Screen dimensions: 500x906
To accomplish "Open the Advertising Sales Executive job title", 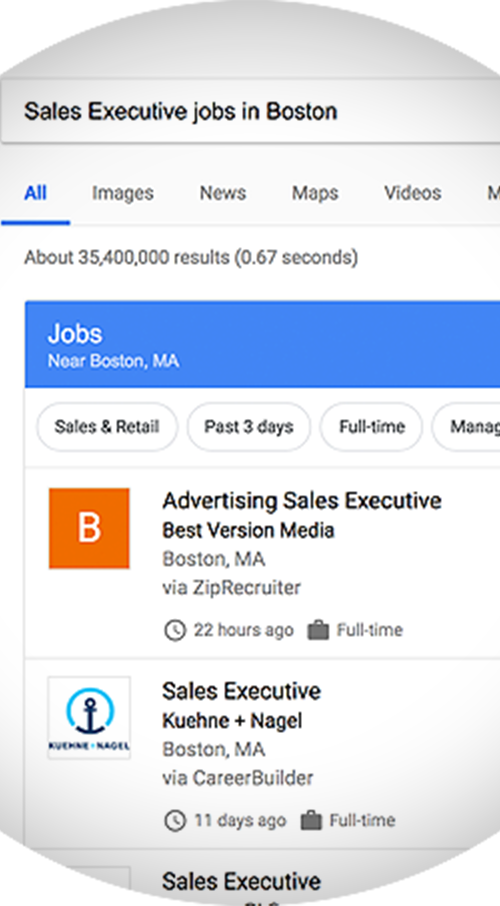I will click(x=302, y=500).
